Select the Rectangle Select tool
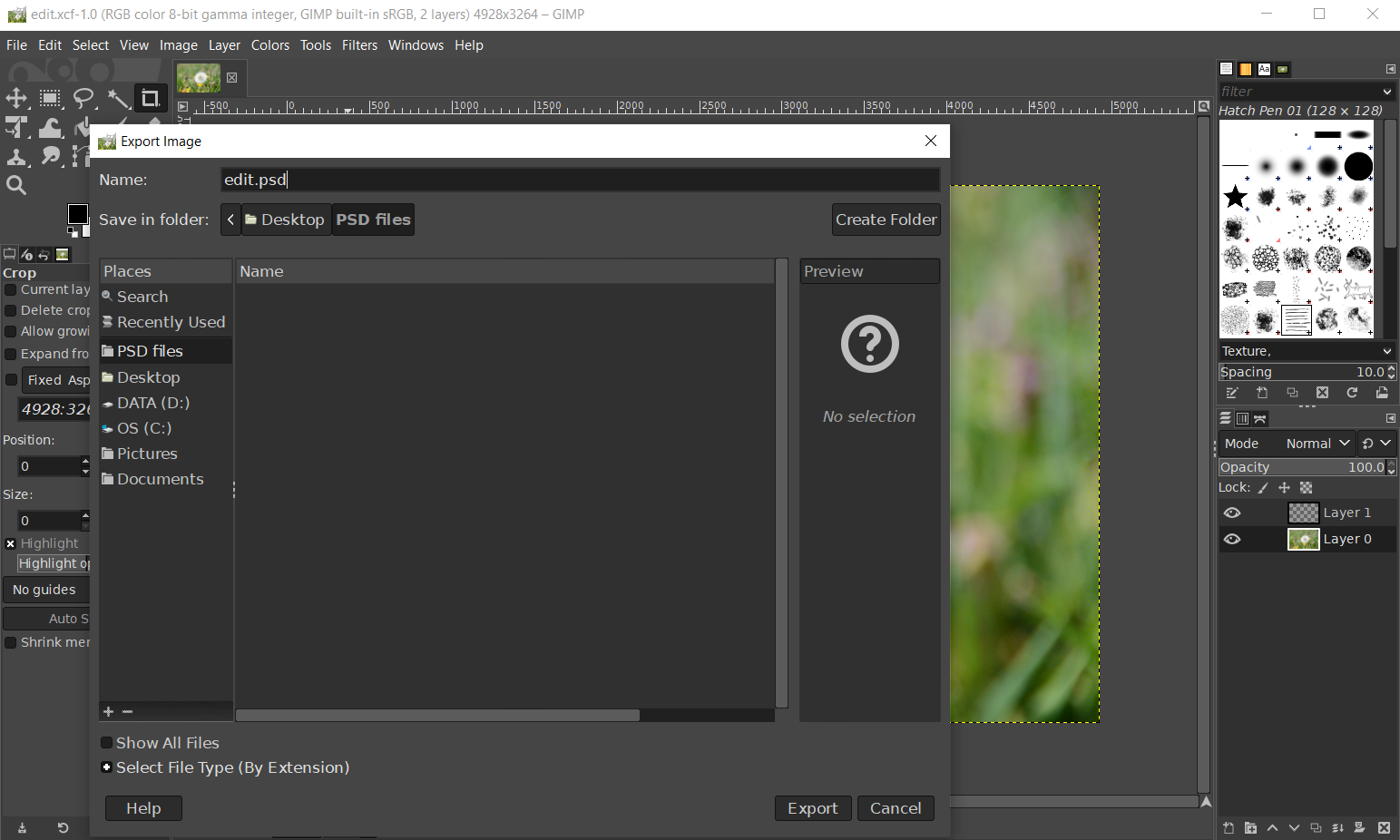 50,98
